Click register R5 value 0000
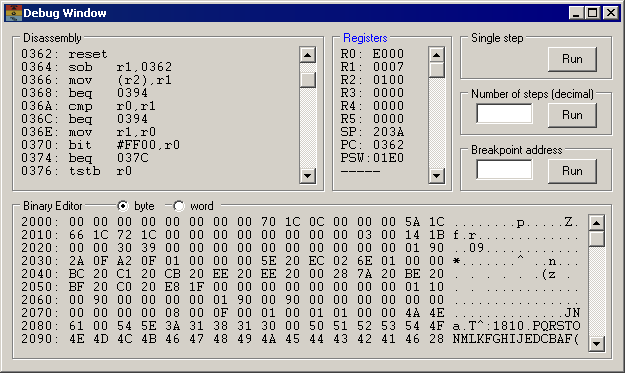The height and width of the screenshot is (373, 625). click(x=388, y=119)
